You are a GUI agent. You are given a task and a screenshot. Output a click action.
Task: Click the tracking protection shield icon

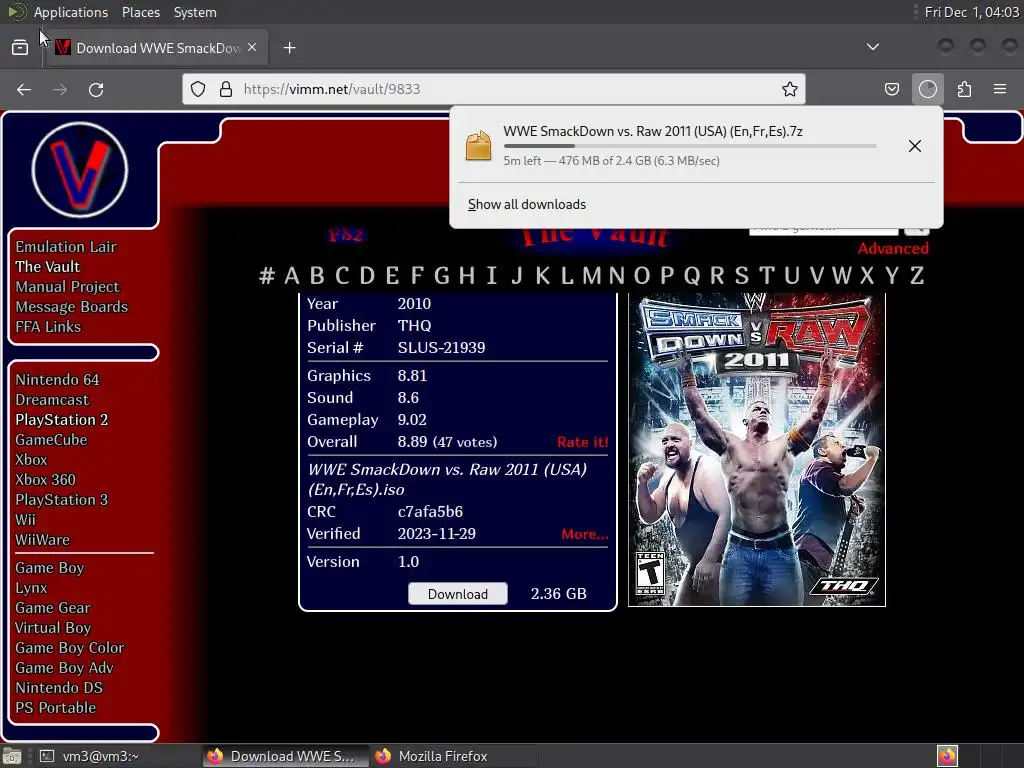click(198, 89)
